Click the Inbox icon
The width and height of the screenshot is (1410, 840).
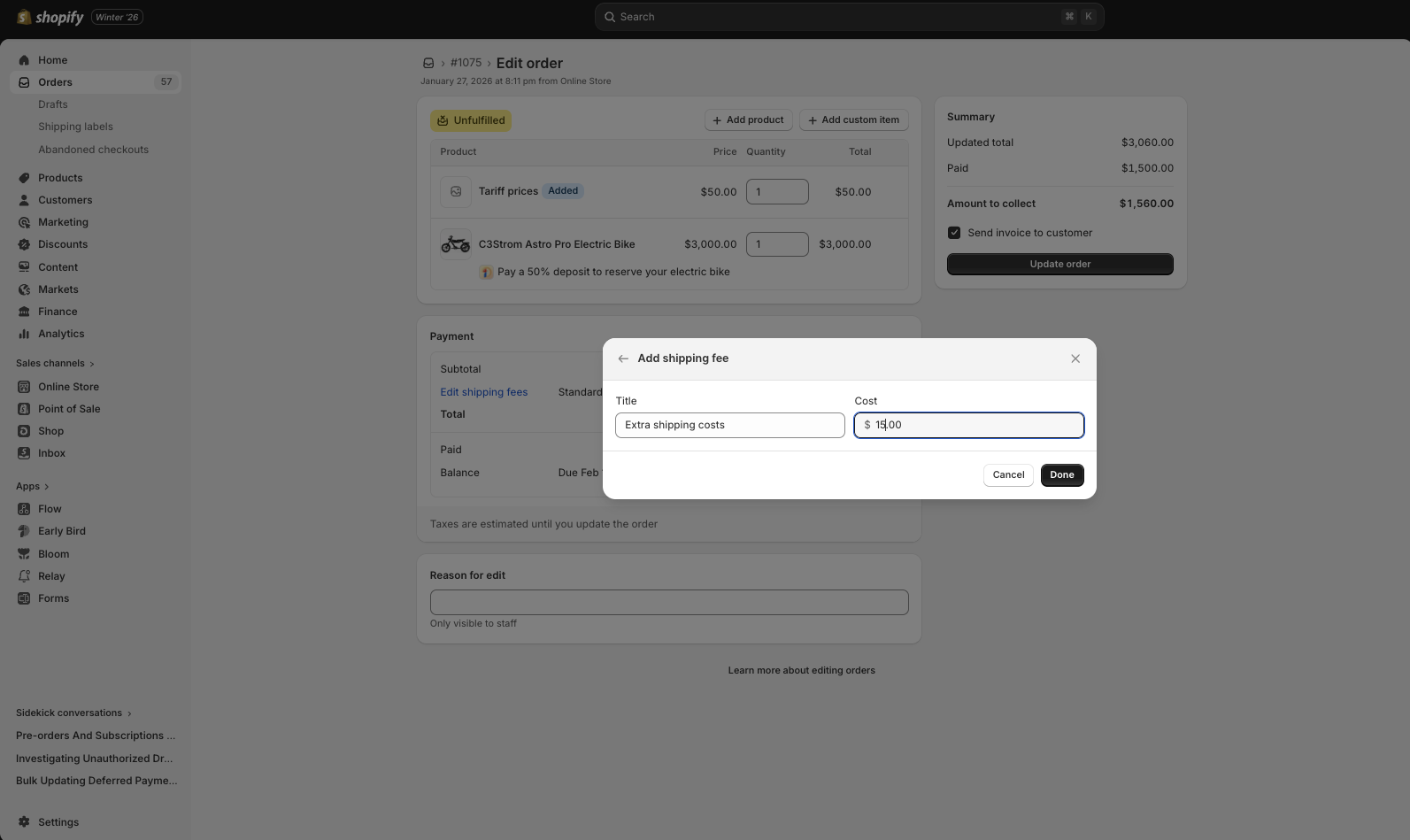click(24, 453)
